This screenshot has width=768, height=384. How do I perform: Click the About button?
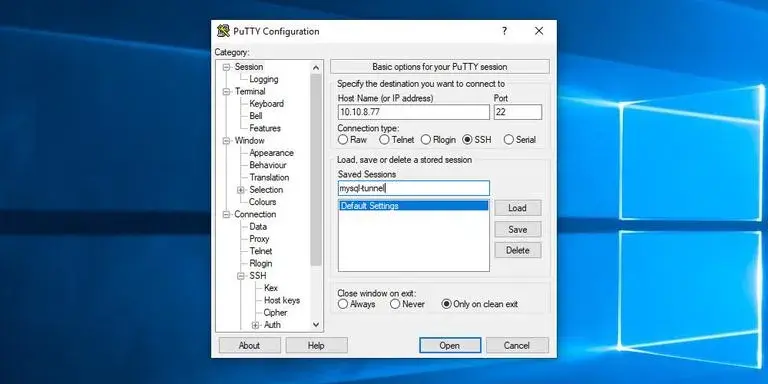tap(249, 345)
